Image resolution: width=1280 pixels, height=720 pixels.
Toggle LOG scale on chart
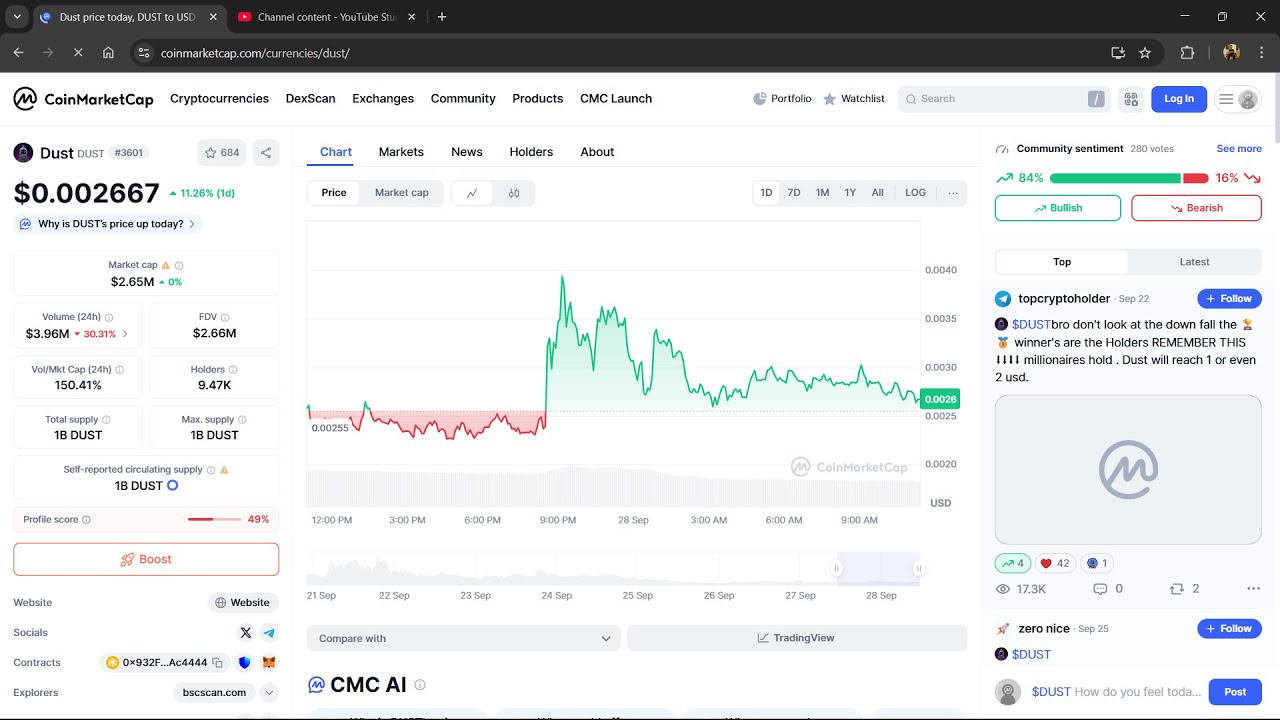[x=916, y=193]
